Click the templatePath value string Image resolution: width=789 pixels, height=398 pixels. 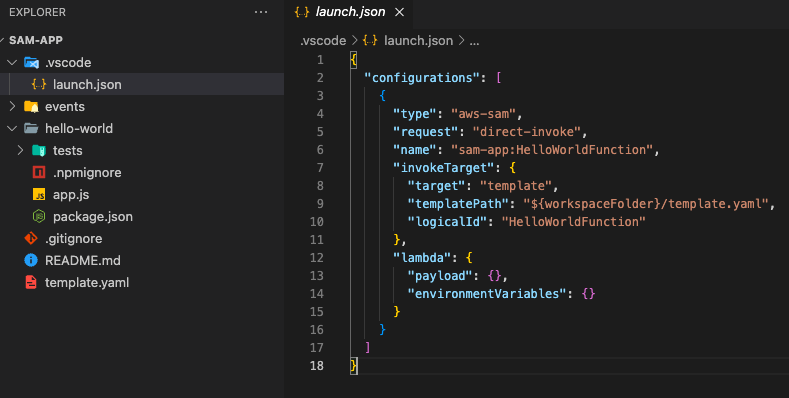tap(646, 204)
